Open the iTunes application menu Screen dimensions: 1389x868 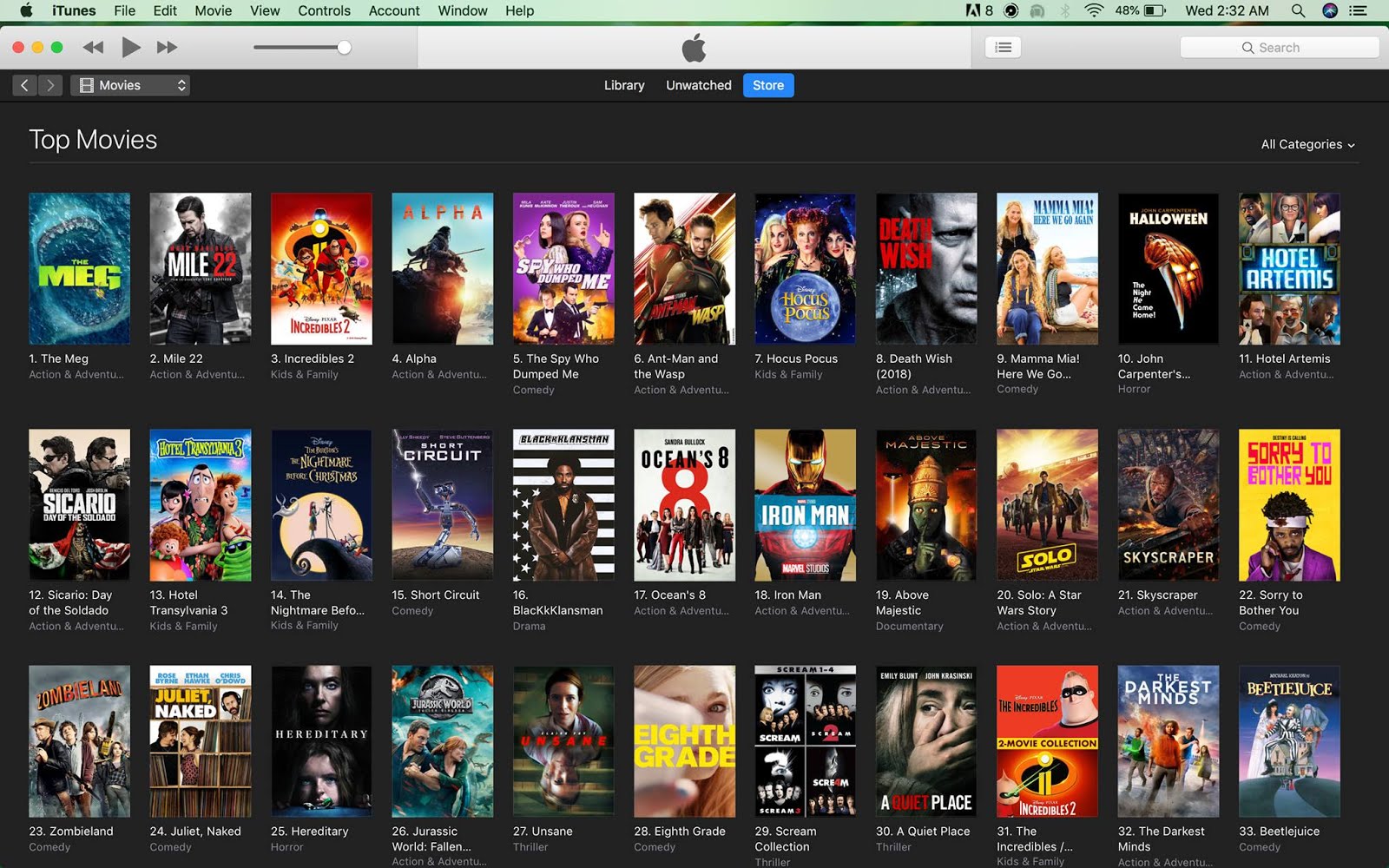74,10
